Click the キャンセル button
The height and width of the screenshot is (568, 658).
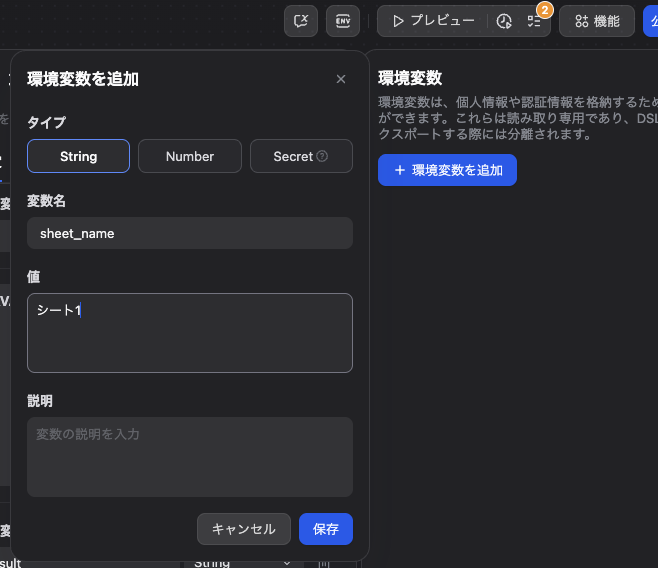pyautogui.click(x=244, y=529)
